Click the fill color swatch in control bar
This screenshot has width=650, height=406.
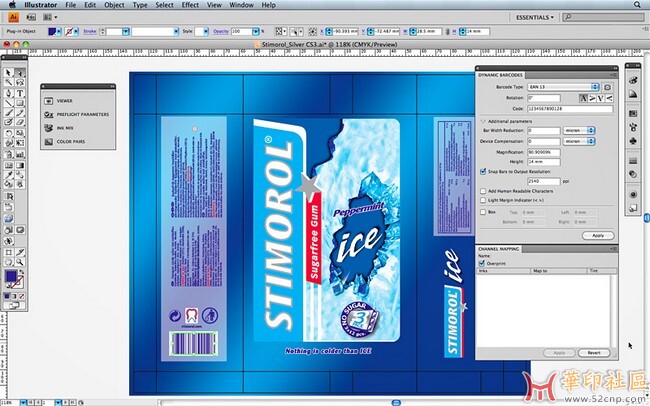tap(52, 32)
